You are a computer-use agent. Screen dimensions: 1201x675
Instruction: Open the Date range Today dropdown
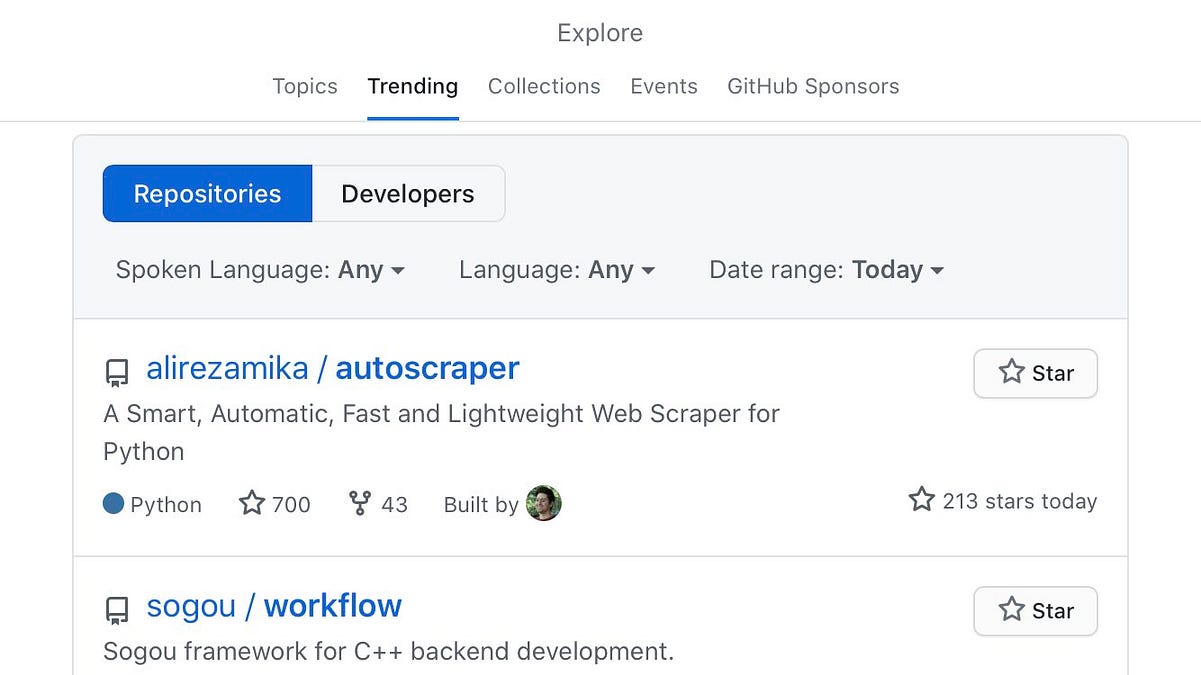point(824,269)
